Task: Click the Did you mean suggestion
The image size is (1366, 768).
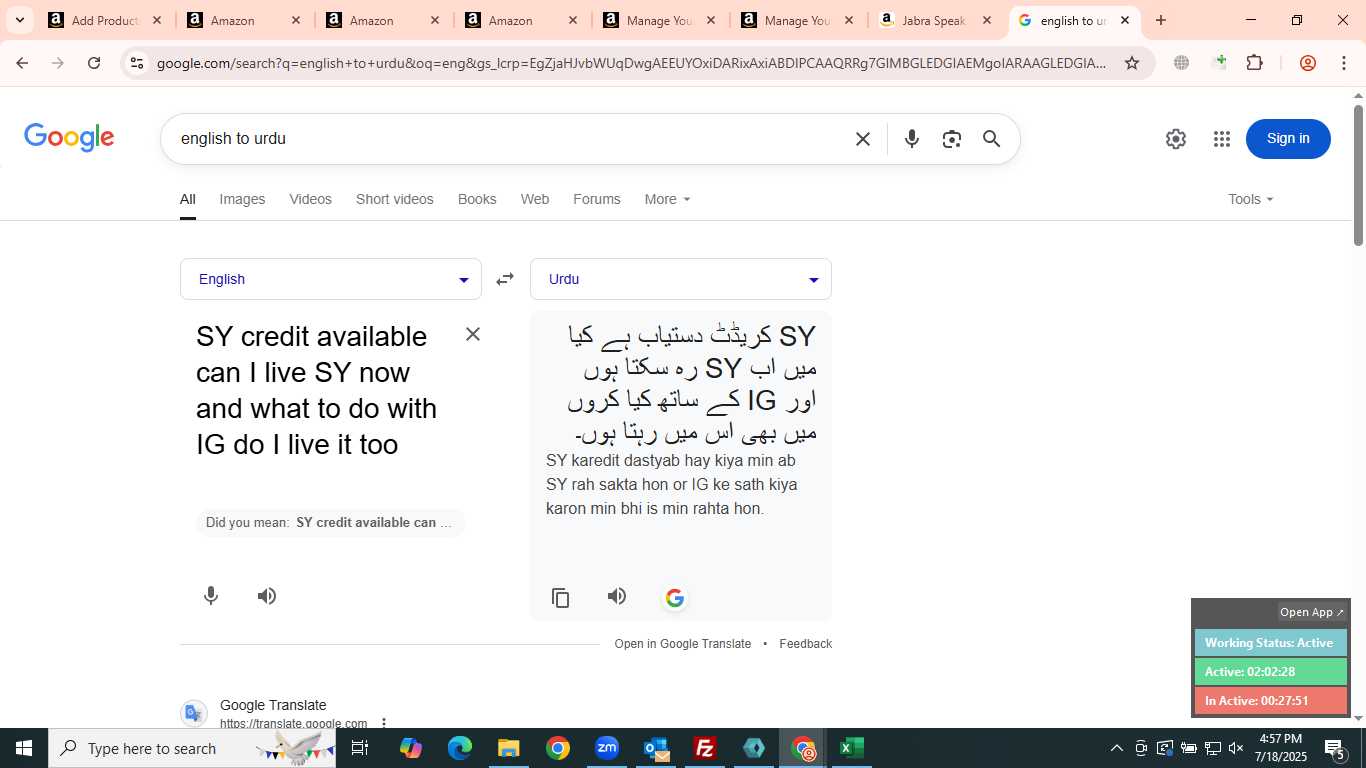Action: pyautogui.click(x=331, y=522)
